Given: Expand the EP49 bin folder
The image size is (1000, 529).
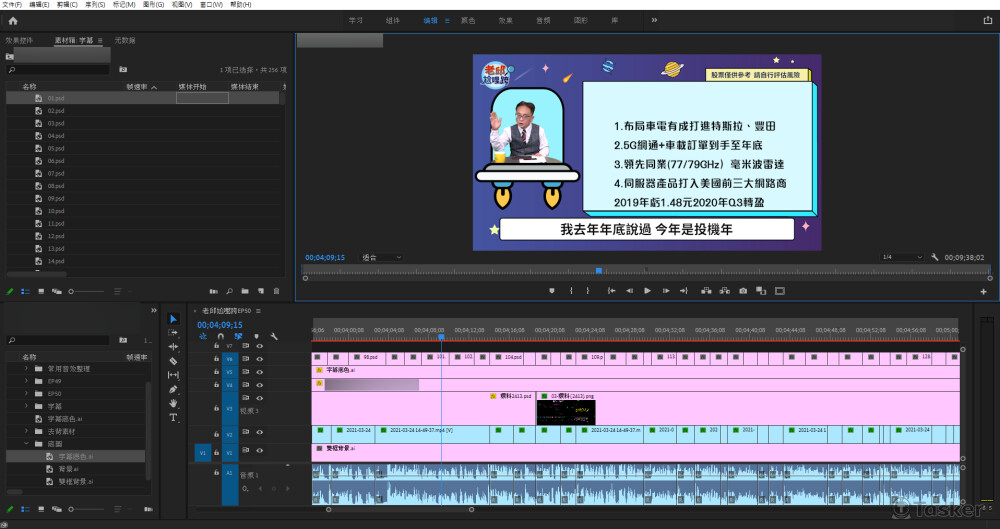Looking at the screenshot, I should pos(26,381).
